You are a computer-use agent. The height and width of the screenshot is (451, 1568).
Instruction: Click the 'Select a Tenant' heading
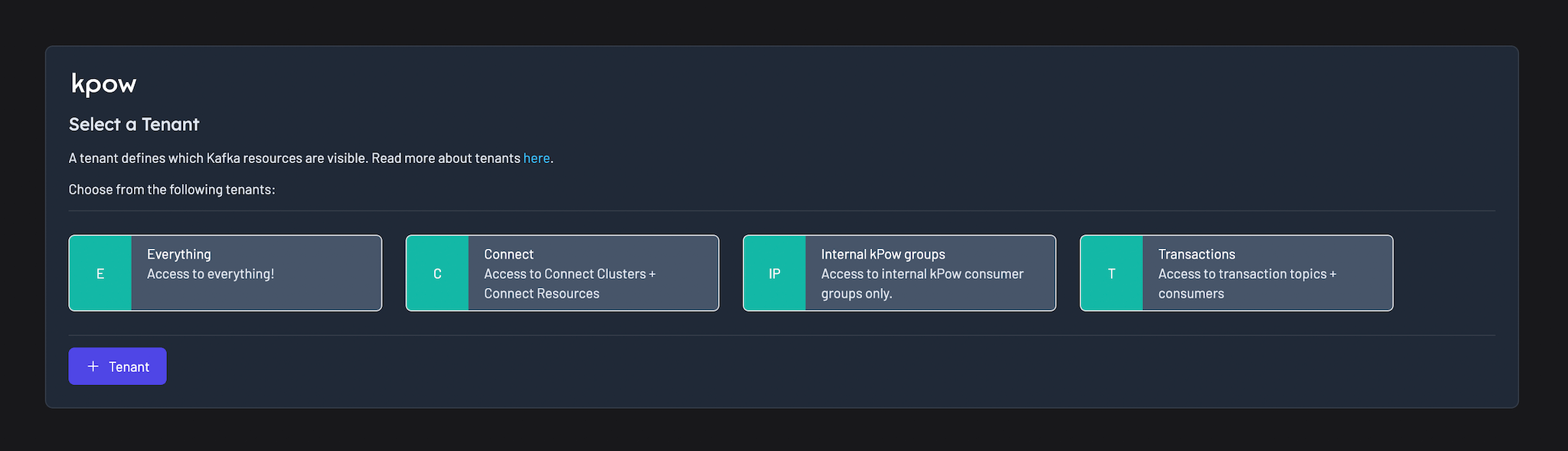click(x=134, y=124)
